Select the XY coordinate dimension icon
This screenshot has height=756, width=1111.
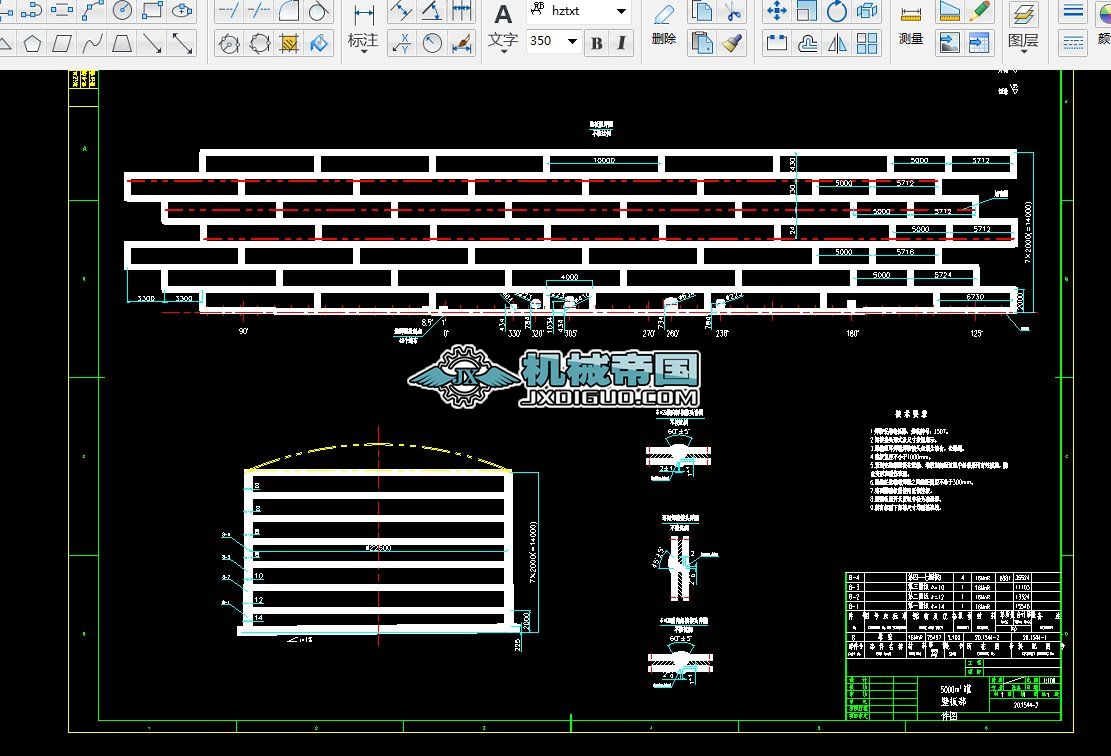click(x=401, y=43)
